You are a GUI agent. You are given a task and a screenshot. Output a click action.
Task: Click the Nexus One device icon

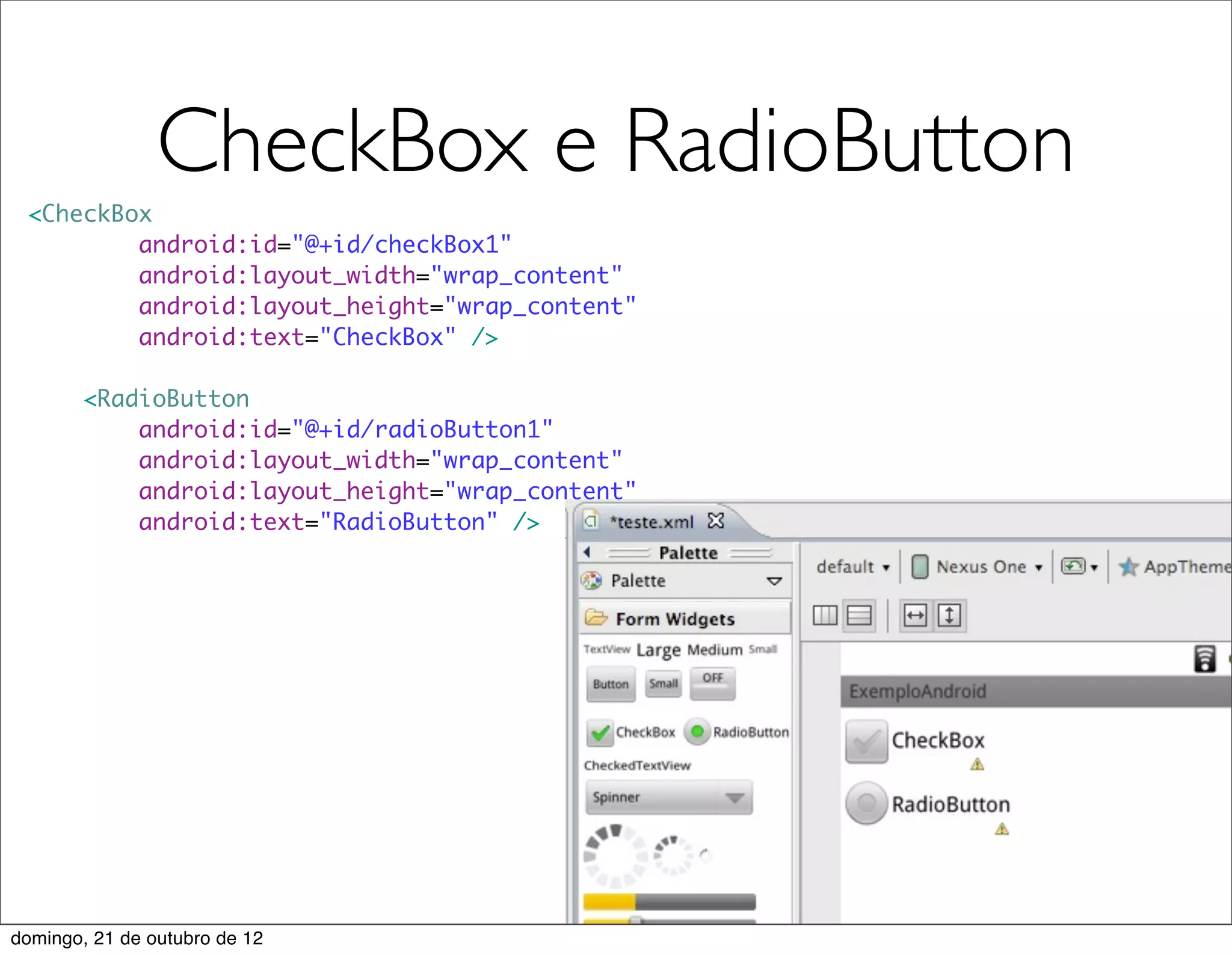click(919, 567)
